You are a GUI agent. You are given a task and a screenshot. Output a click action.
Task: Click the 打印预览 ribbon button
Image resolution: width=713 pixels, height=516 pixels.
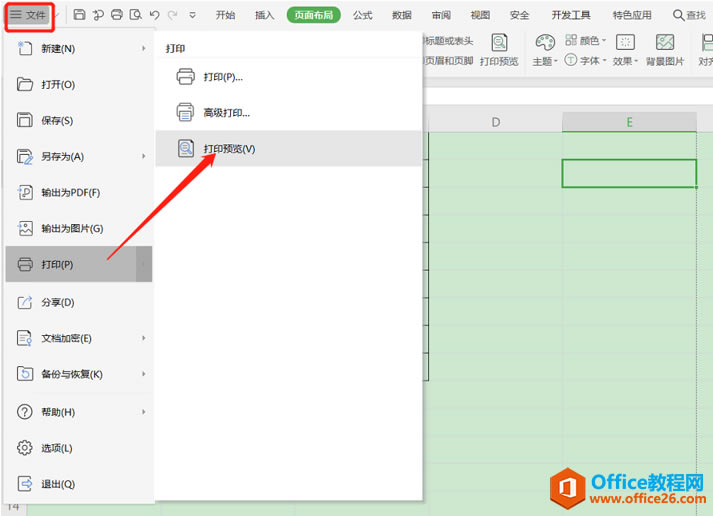[499, 50]
